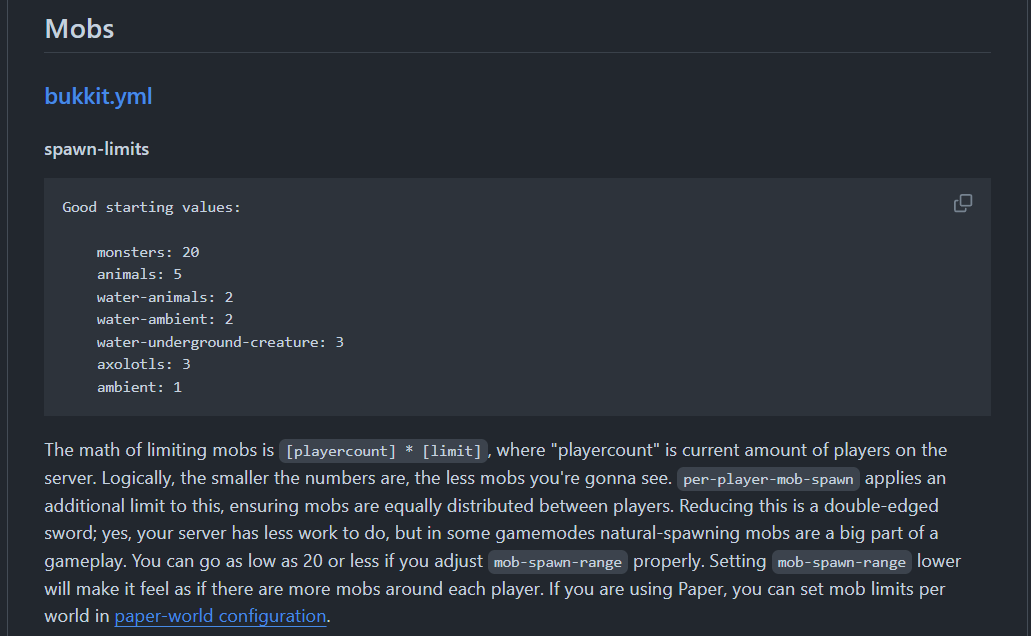Click the spawn-limits subheading

[x=96, y=149]
